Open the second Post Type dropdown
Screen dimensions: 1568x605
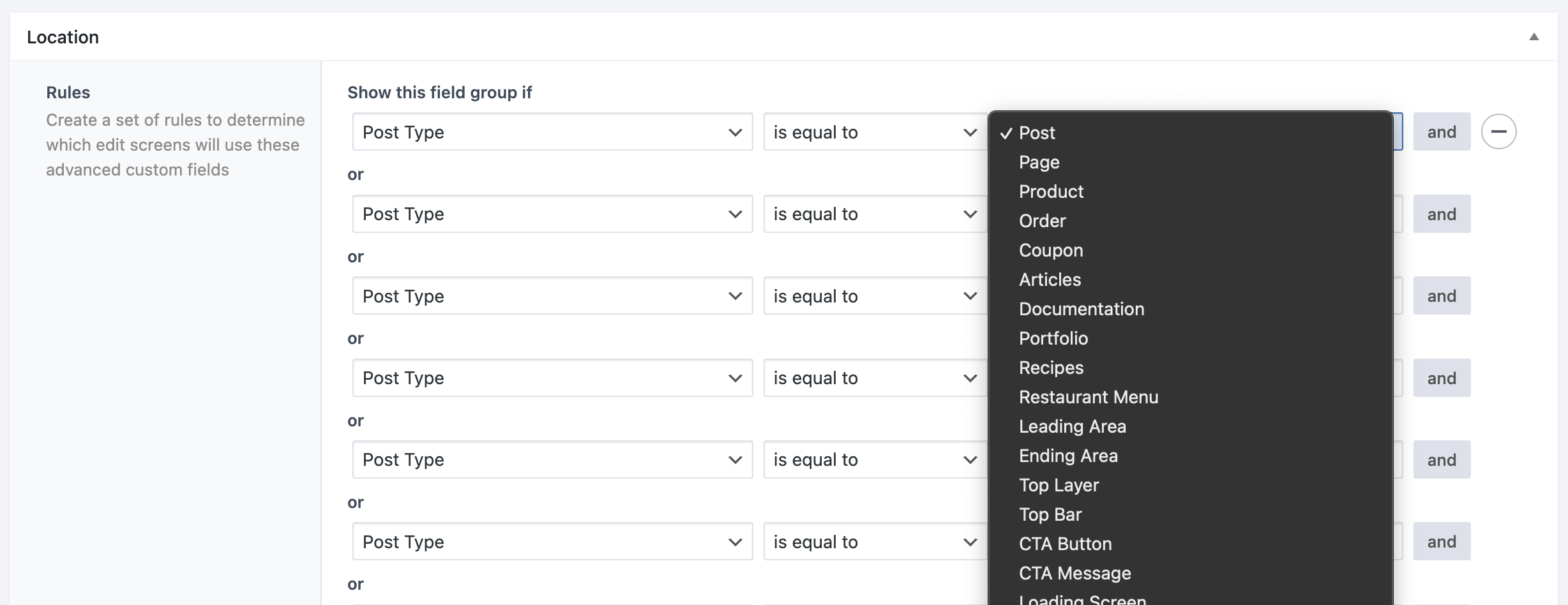(552, 214)
